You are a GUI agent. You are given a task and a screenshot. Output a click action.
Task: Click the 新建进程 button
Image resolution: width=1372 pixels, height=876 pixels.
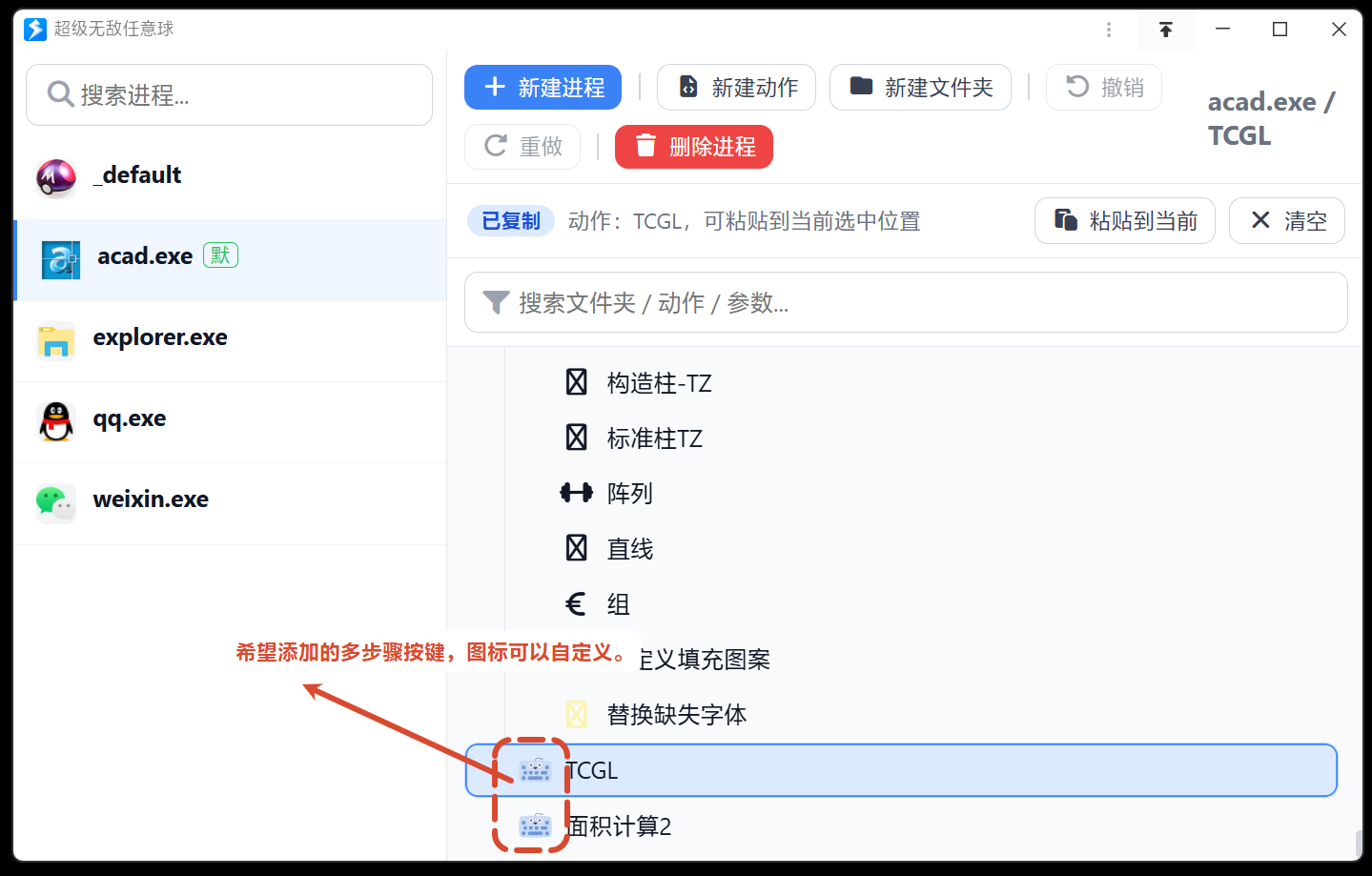pyautogui.click(x=543, y=88)
